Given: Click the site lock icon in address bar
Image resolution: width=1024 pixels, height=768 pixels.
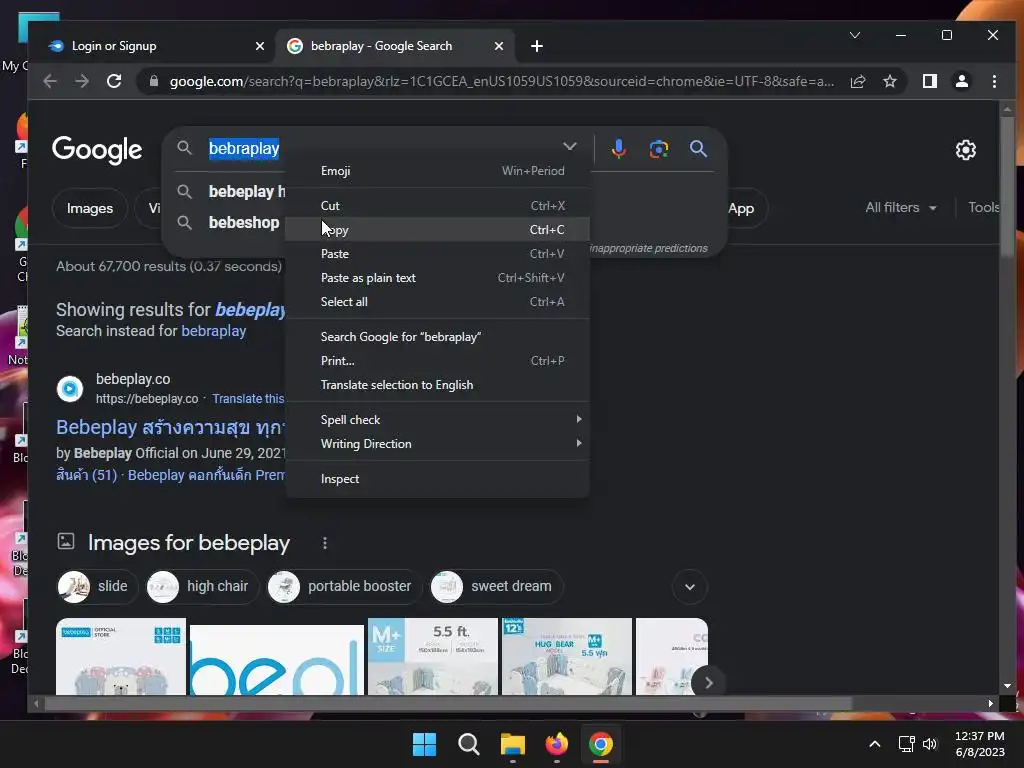Looking at the screenshot, I should (x=153, y=81).
